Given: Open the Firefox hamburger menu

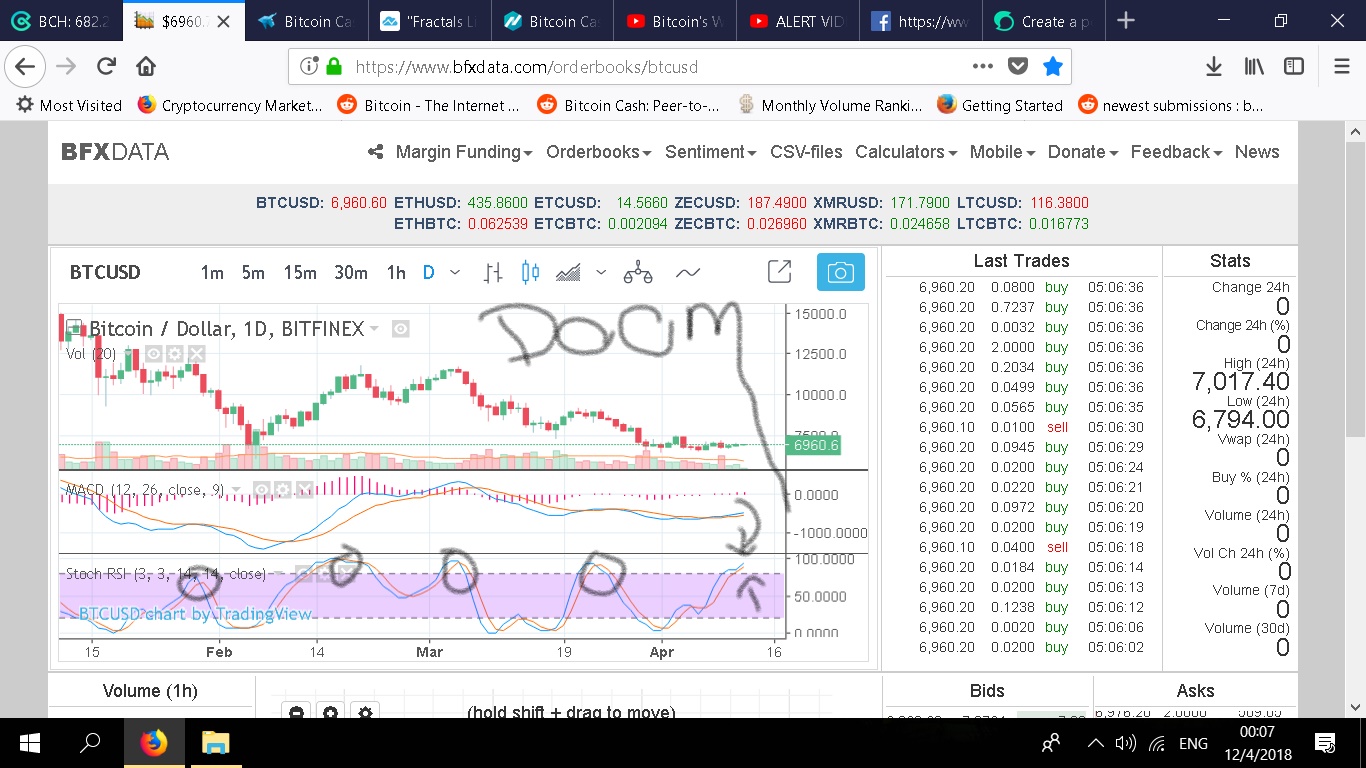Looking at the screenshot, I should (x=1342, y=67).
